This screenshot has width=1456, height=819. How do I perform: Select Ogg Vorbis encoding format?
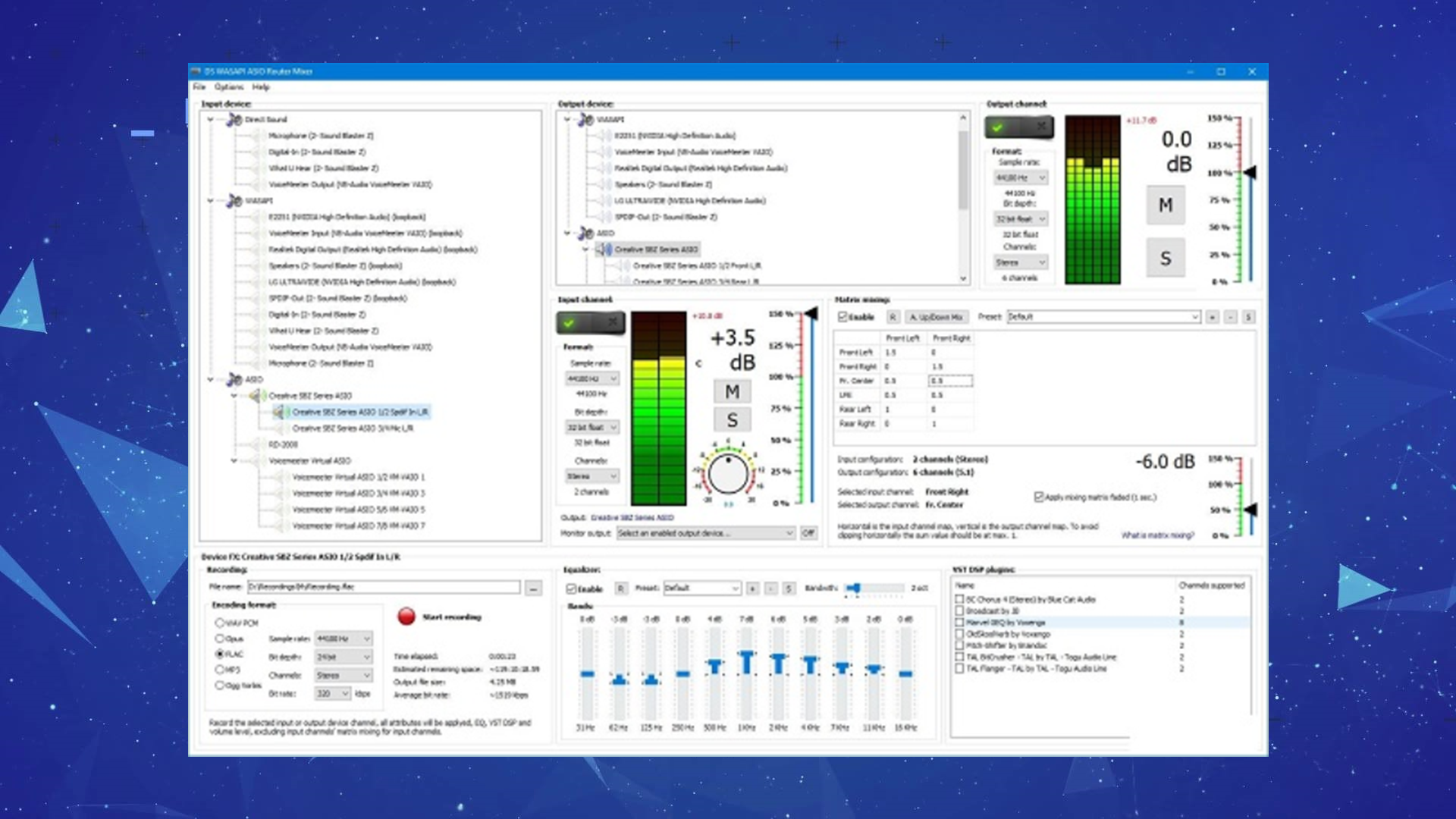click(220, 686)
